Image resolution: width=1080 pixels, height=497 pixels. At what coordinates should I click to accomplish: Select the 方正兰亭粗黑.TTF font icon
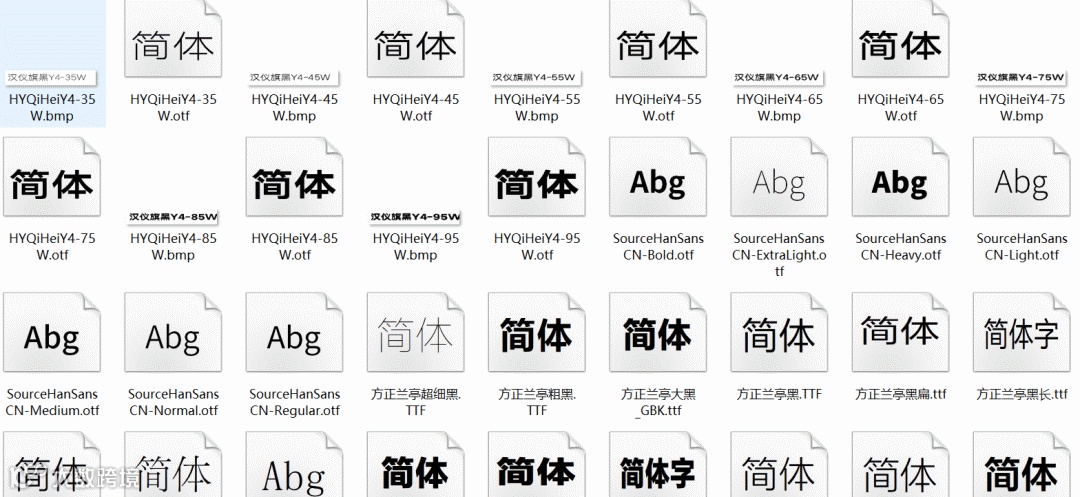point(537,332)
